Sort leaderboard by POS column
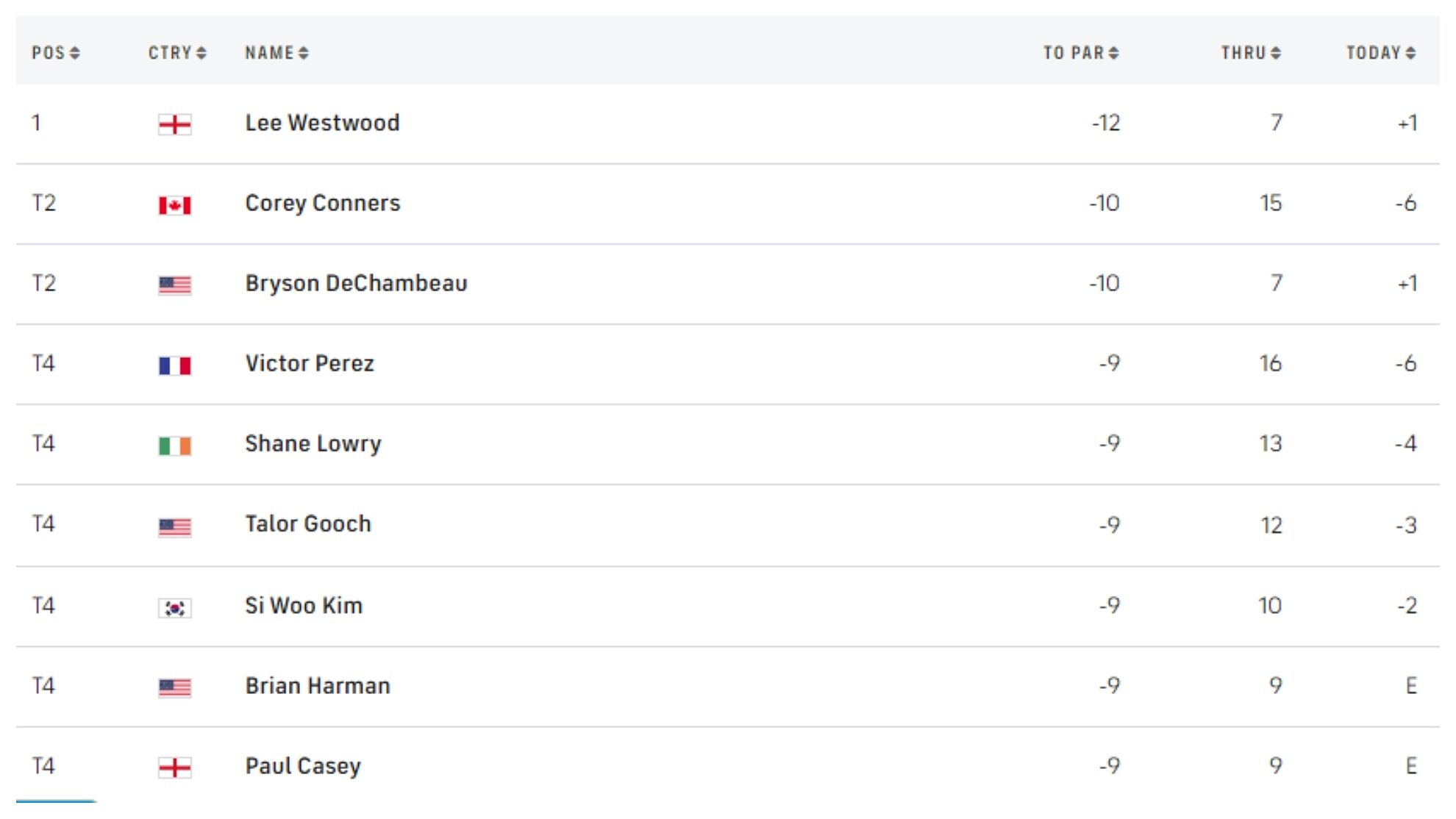 [x=55, y=53]
